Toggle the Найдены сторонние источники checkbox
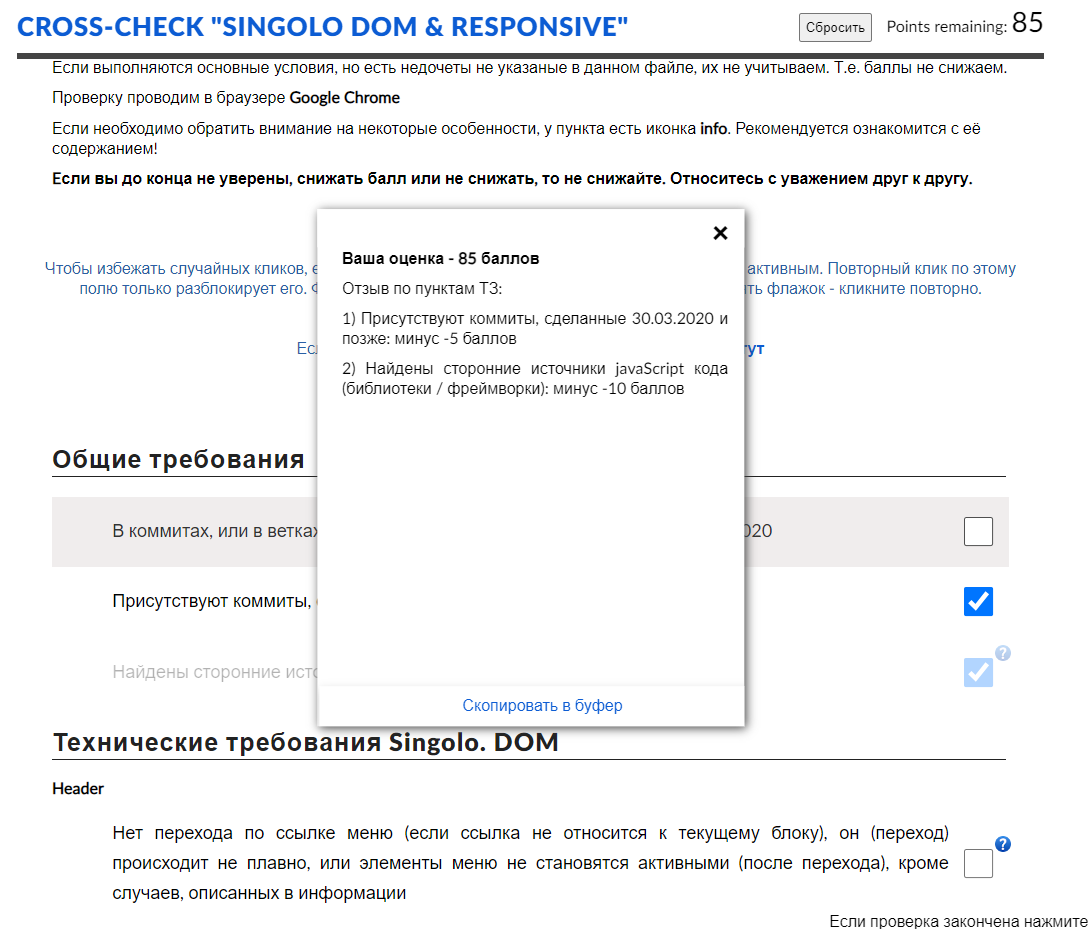The width and height of the screenshot is (1088, 929). point(978,672)
